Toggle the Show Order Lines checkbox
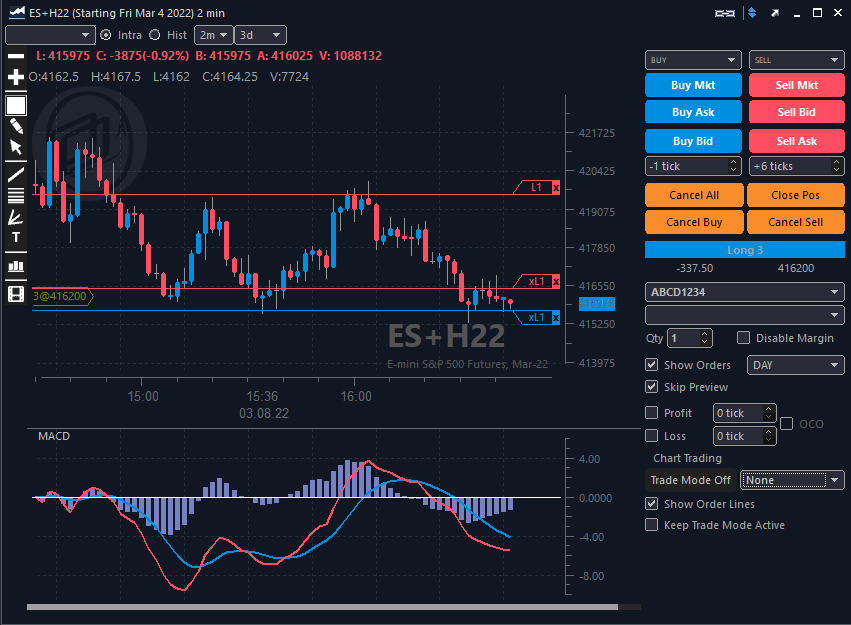The width and height of the screenshot is (851, 625). [651, 504]
